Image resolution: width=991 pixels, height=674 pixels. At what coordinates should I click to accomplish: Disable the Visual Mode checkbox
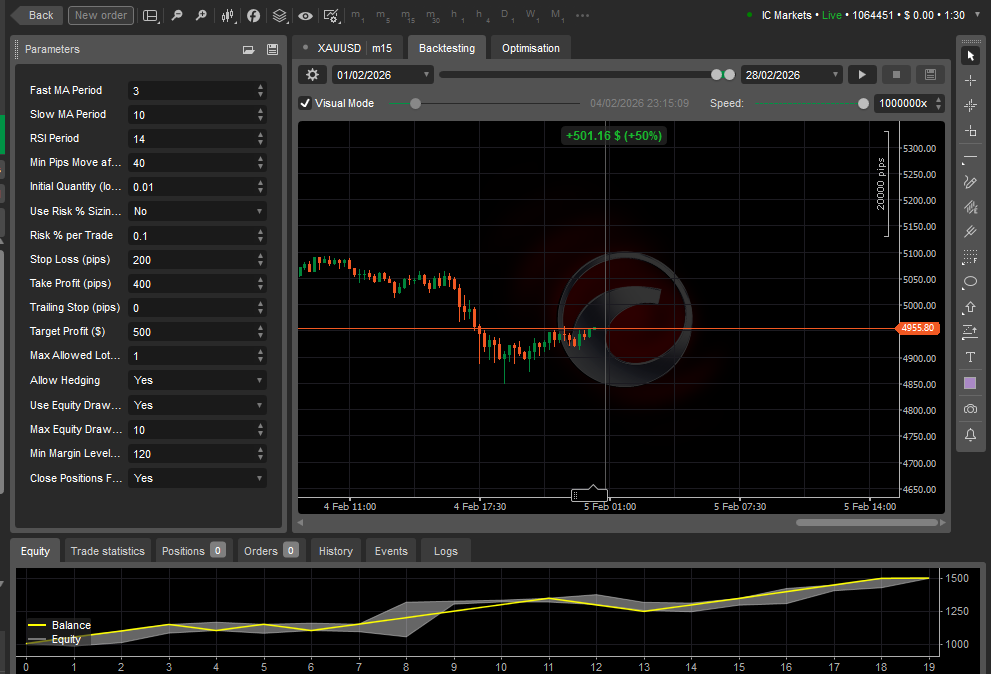305,103
